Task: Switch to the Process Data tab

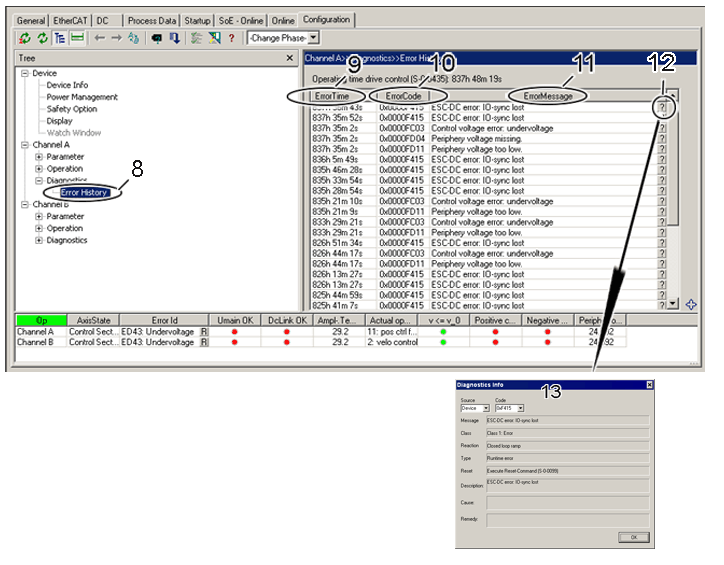Action: (x=153, y=20)
